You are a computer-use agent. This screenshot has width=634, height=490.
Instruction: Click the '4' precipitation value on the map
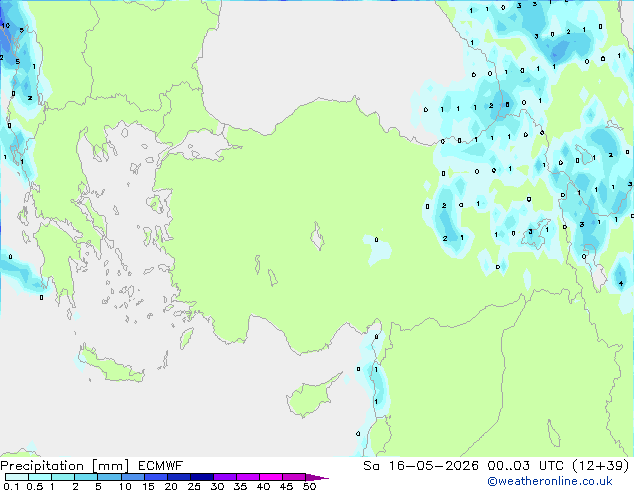click(x=621, y=284)
